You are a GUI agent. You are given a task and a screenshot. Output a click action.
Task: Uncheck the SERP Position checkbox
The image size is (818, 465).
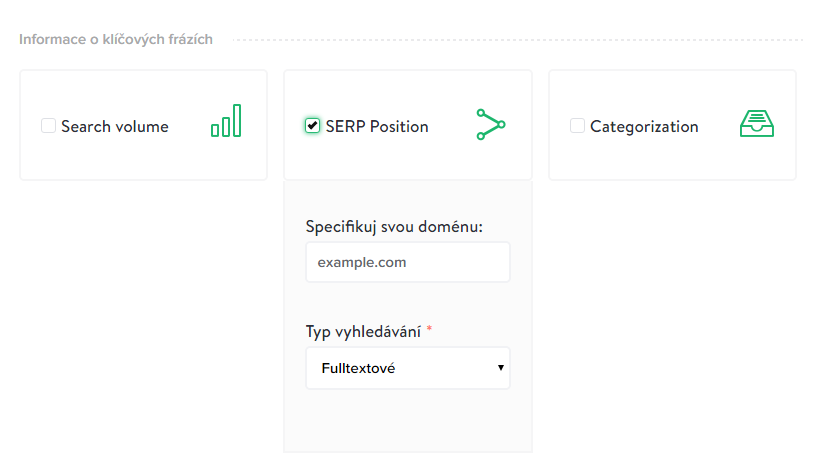click(x=312, y=126)
